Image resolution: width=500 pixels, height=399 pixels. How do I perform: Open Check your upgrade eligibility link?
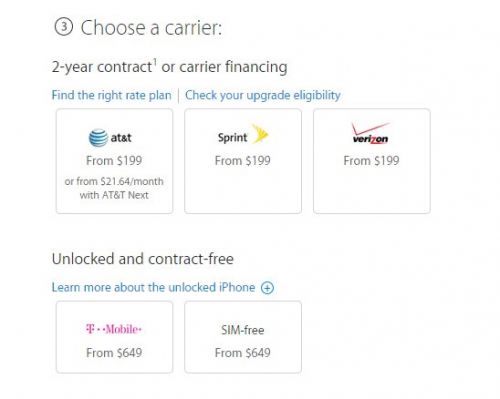[x=263, y=95]
